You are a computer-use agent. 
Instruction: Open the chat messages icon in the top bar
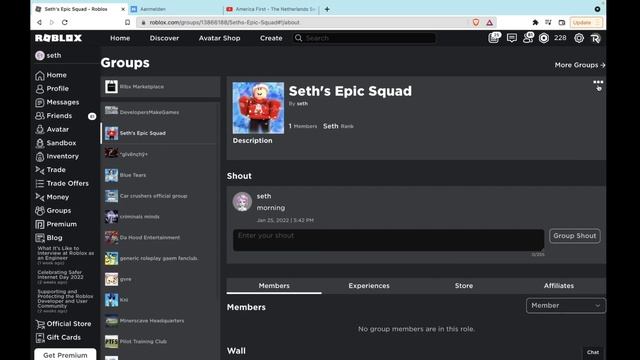coord(511,38)
